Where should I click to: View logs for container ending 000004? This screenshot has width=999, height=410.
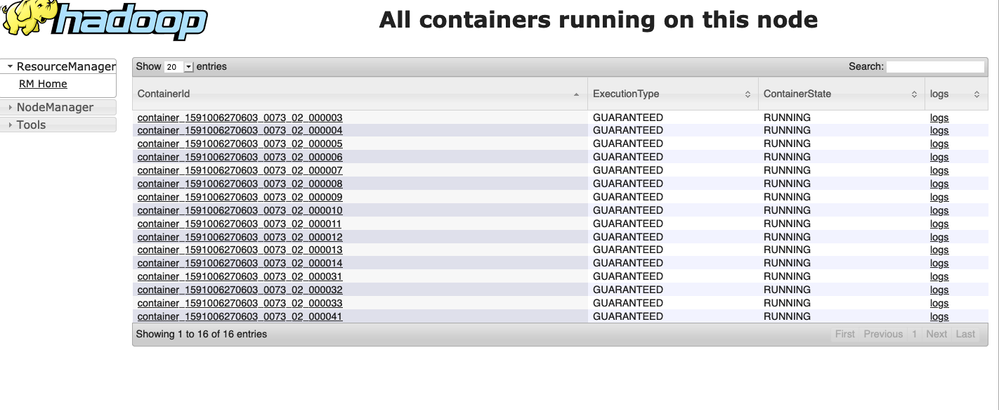[939, 131]
